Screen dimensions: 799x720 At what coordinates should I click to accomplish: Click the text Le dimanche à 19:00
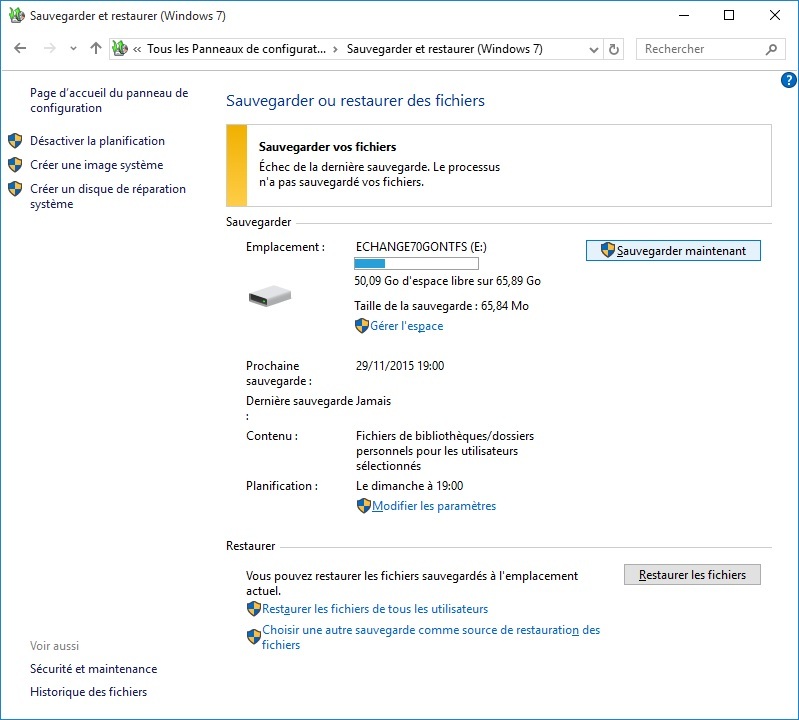click(x=410, y=486)
